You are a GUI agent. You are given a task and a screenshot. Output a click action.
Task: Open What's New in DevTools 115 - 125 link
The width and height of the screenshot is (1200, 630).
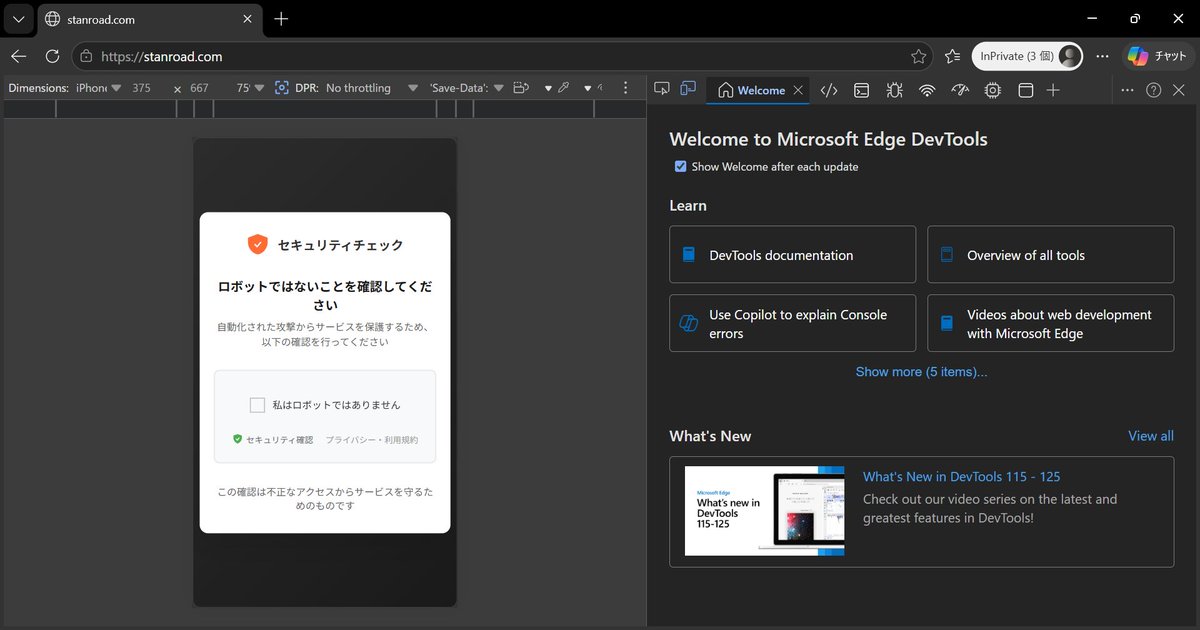coord(961,477)
